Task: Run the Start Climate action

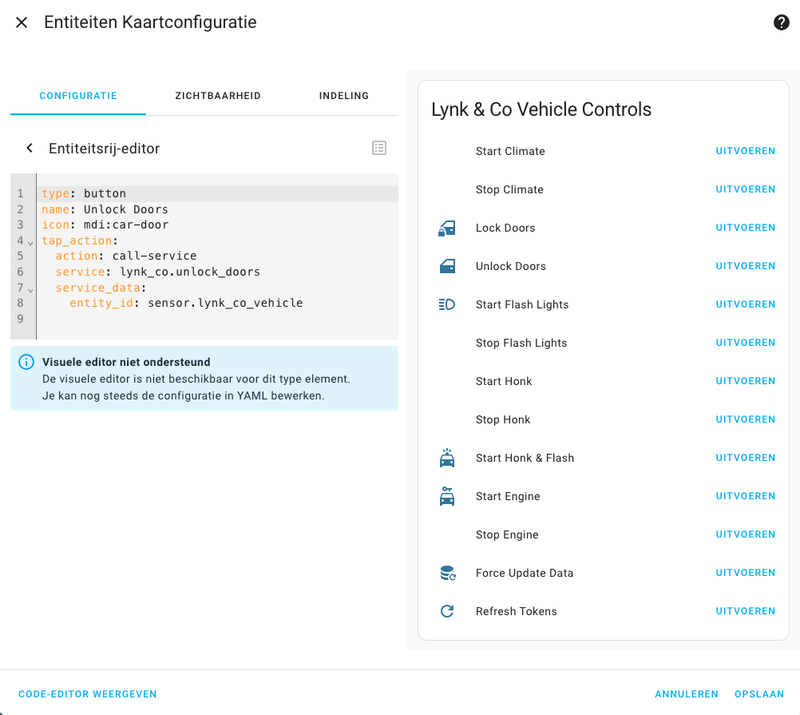Action: (745, 151)
